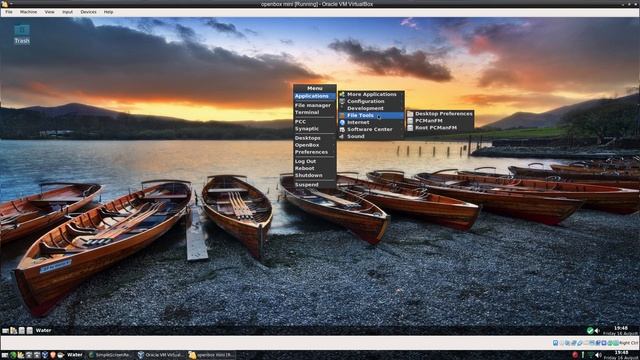Choose Log Out in the Menu

[x=315, y=162]
